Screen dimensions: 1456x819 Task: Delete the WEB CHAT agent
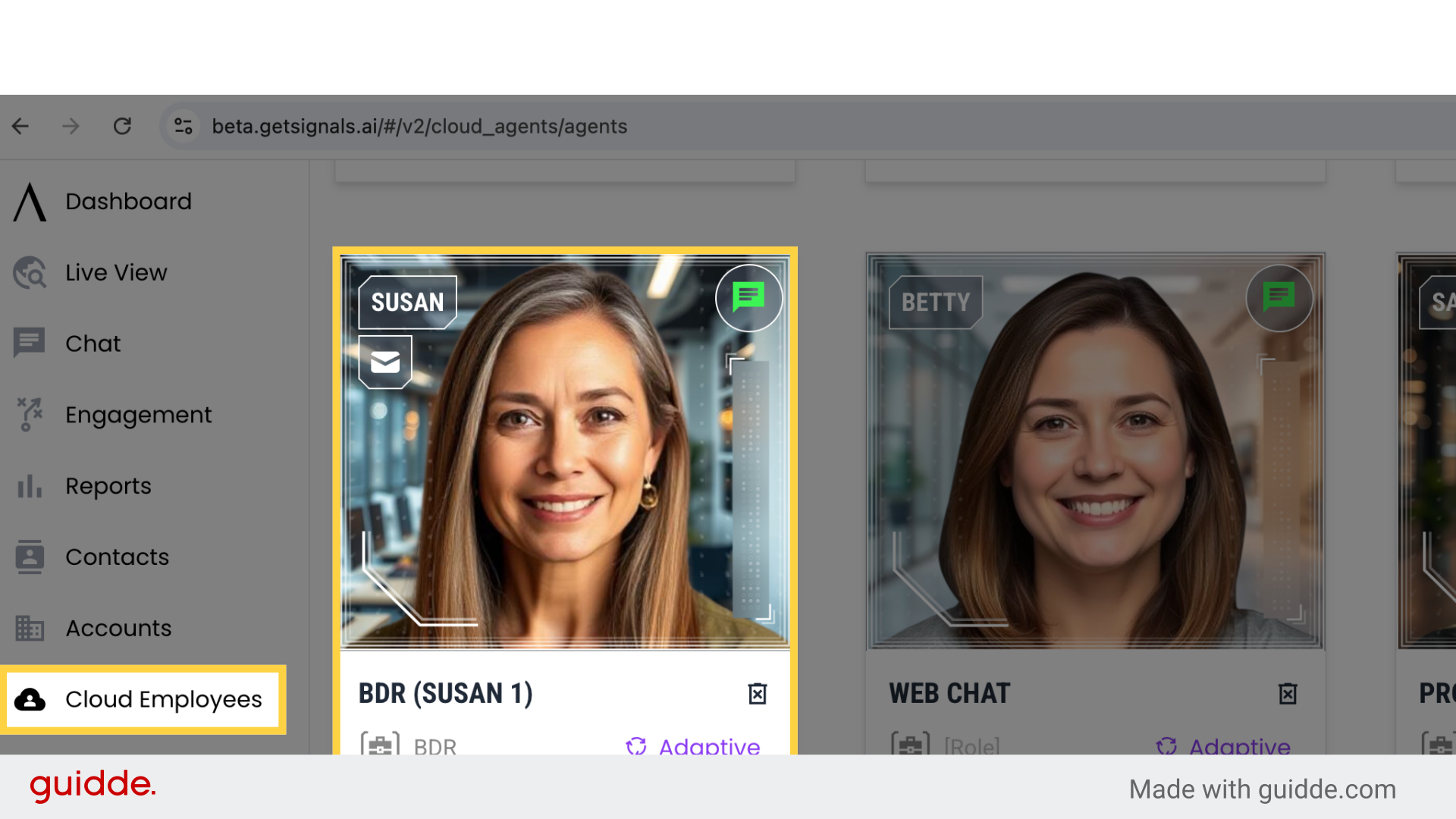coord(1288,694)
